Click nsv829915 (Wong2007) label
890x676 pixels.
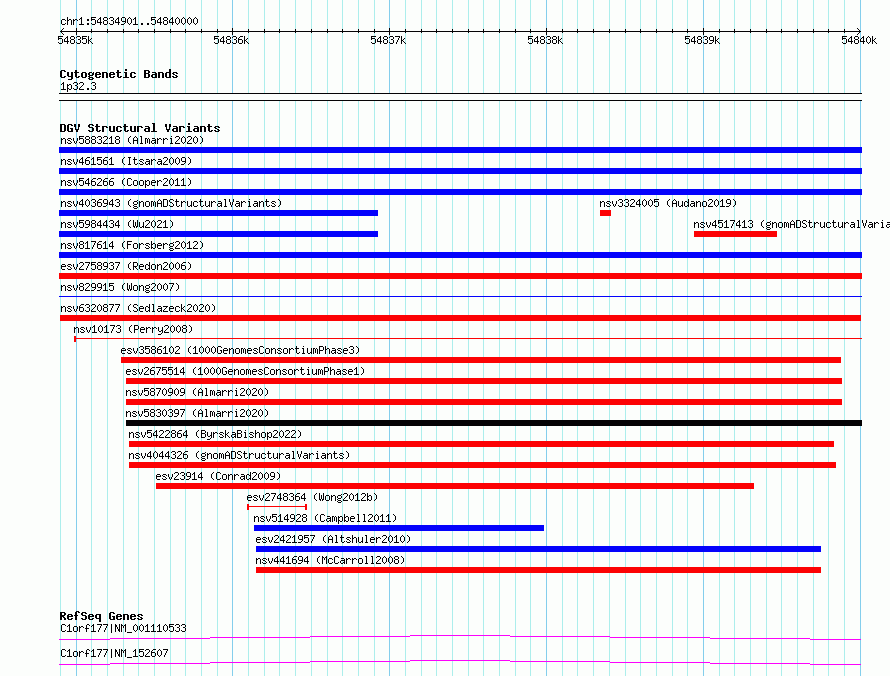pyautogui.click(x=120, y=287)
